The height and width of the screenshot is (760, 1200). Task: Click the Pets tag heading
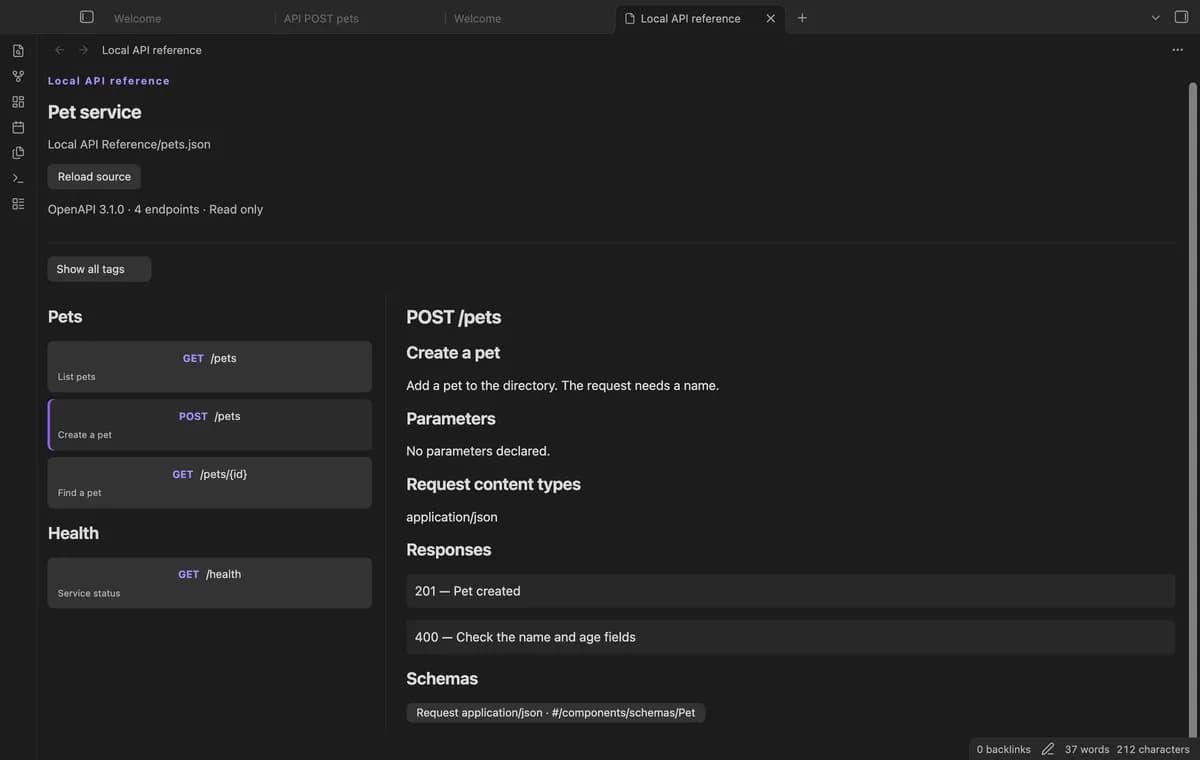click(x=65, y=317)
